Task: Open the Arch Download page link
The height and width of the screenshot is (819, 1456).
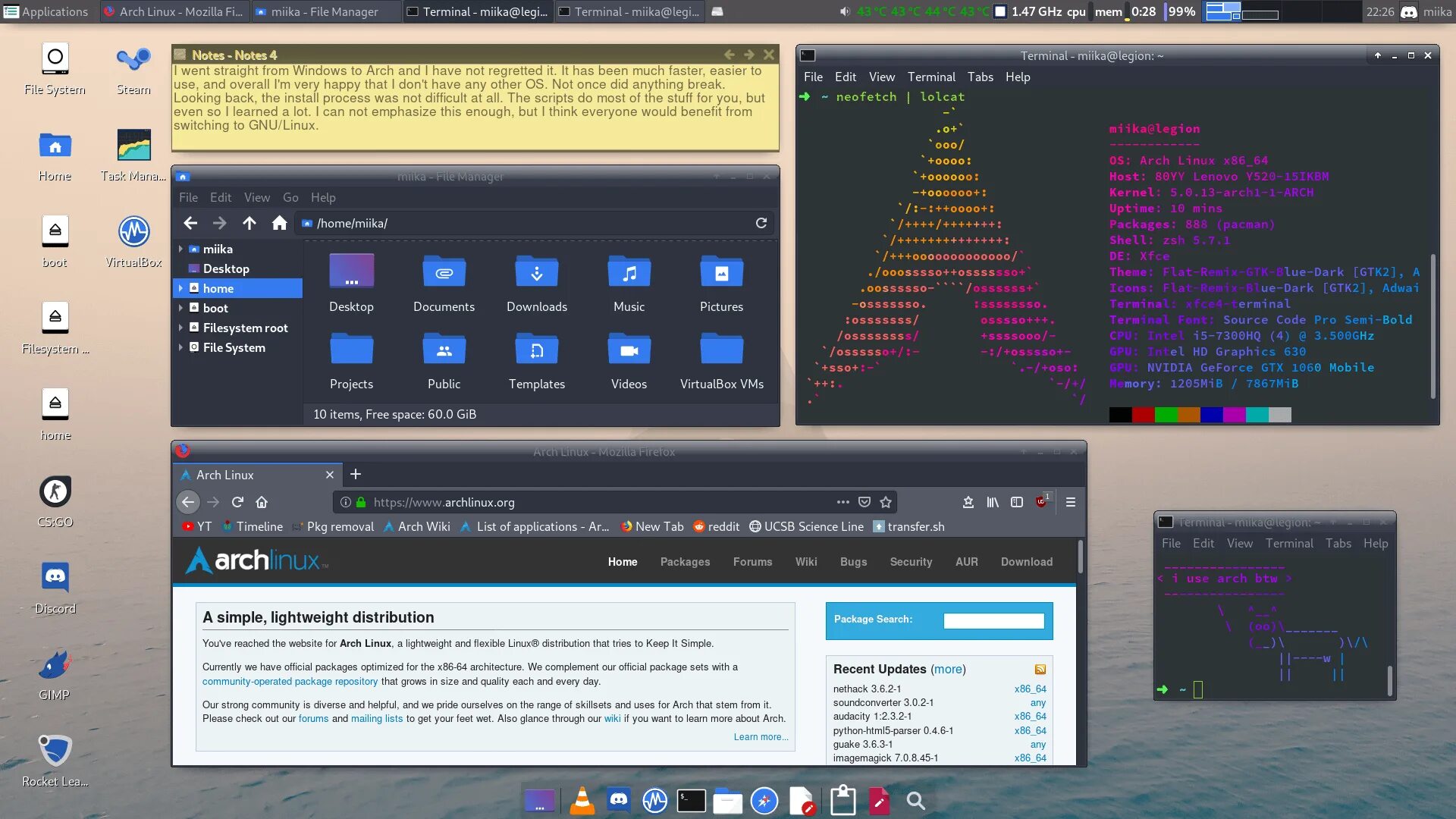Action: point(1026,562)
